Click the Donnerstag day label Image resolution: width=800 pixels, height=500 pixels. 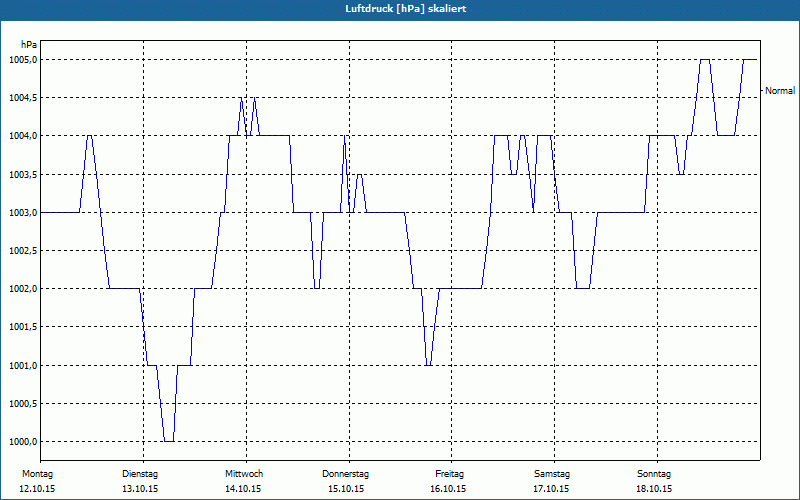point(345,474)
